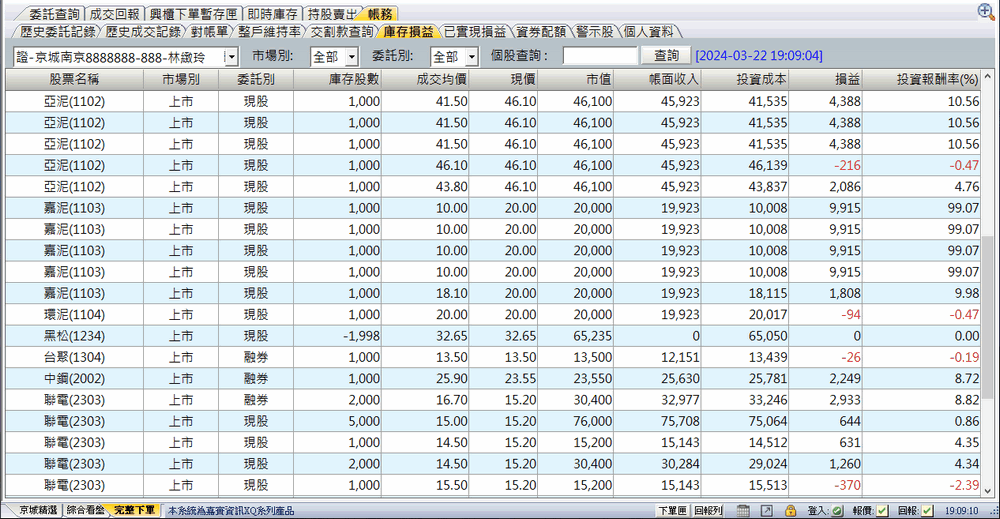
Task: Open the 委託查詢 tab
Action: tap(54, 14)
